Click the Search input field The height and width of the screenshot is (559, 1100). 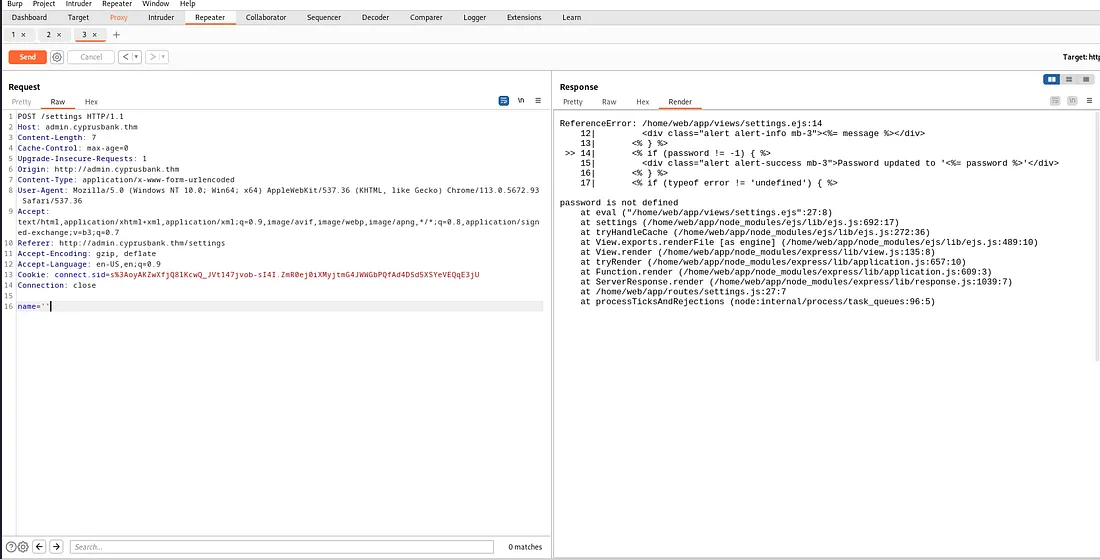coord(281,547)
